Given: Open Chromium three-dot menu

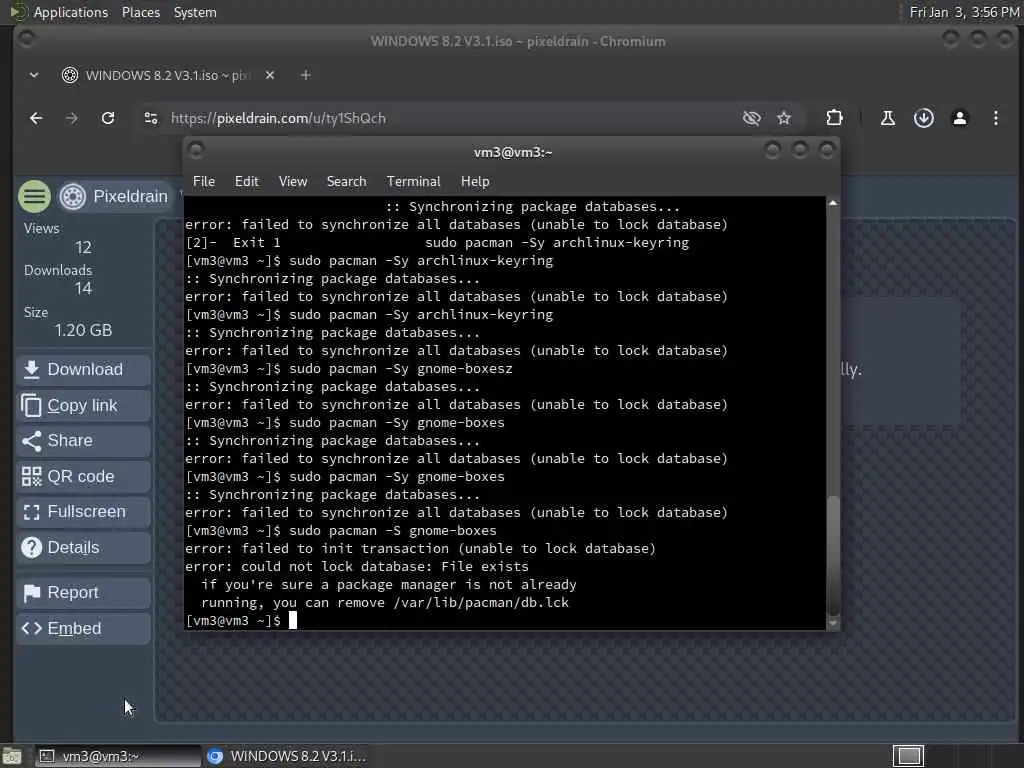Looking at the screenshot, I should (x=995, y=118).
